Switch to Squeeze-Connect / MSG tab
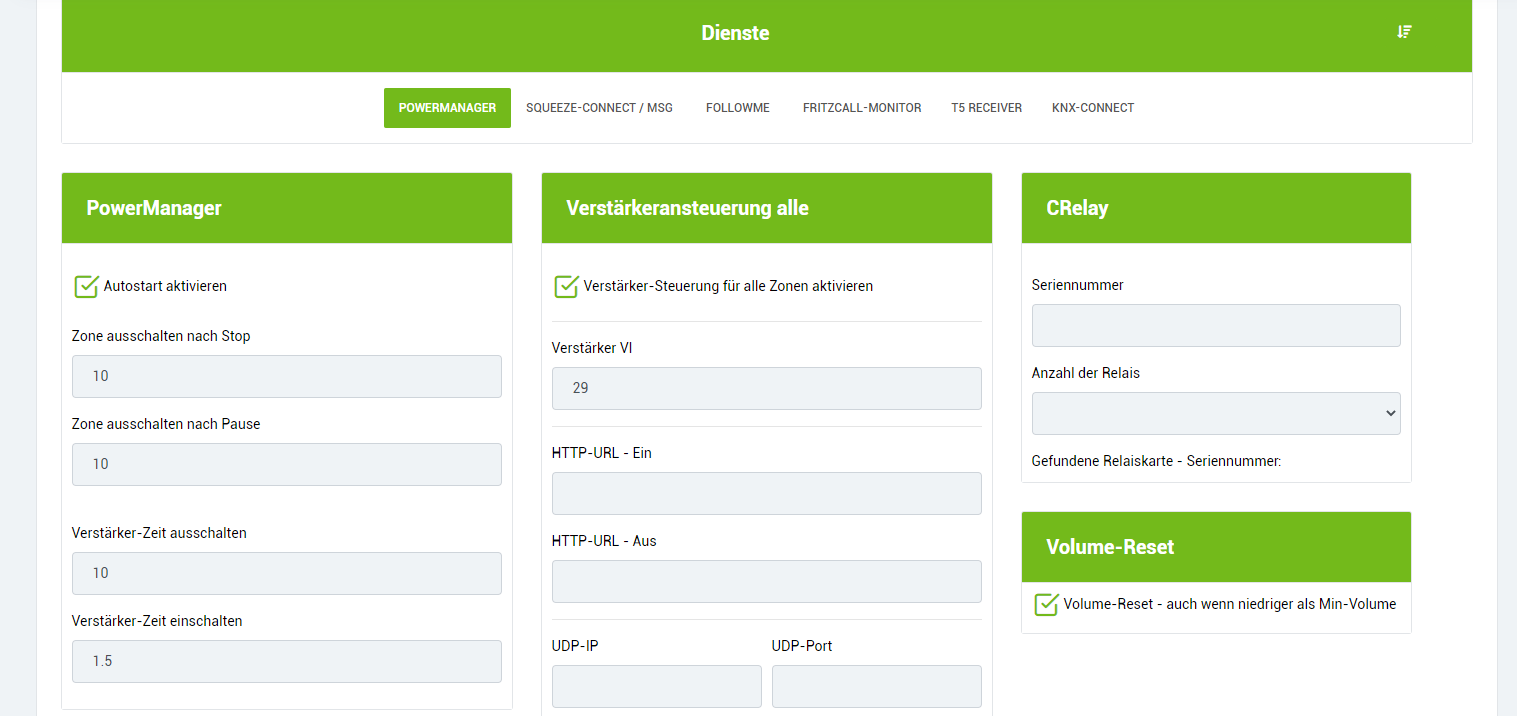 click(x=599, y=108)
